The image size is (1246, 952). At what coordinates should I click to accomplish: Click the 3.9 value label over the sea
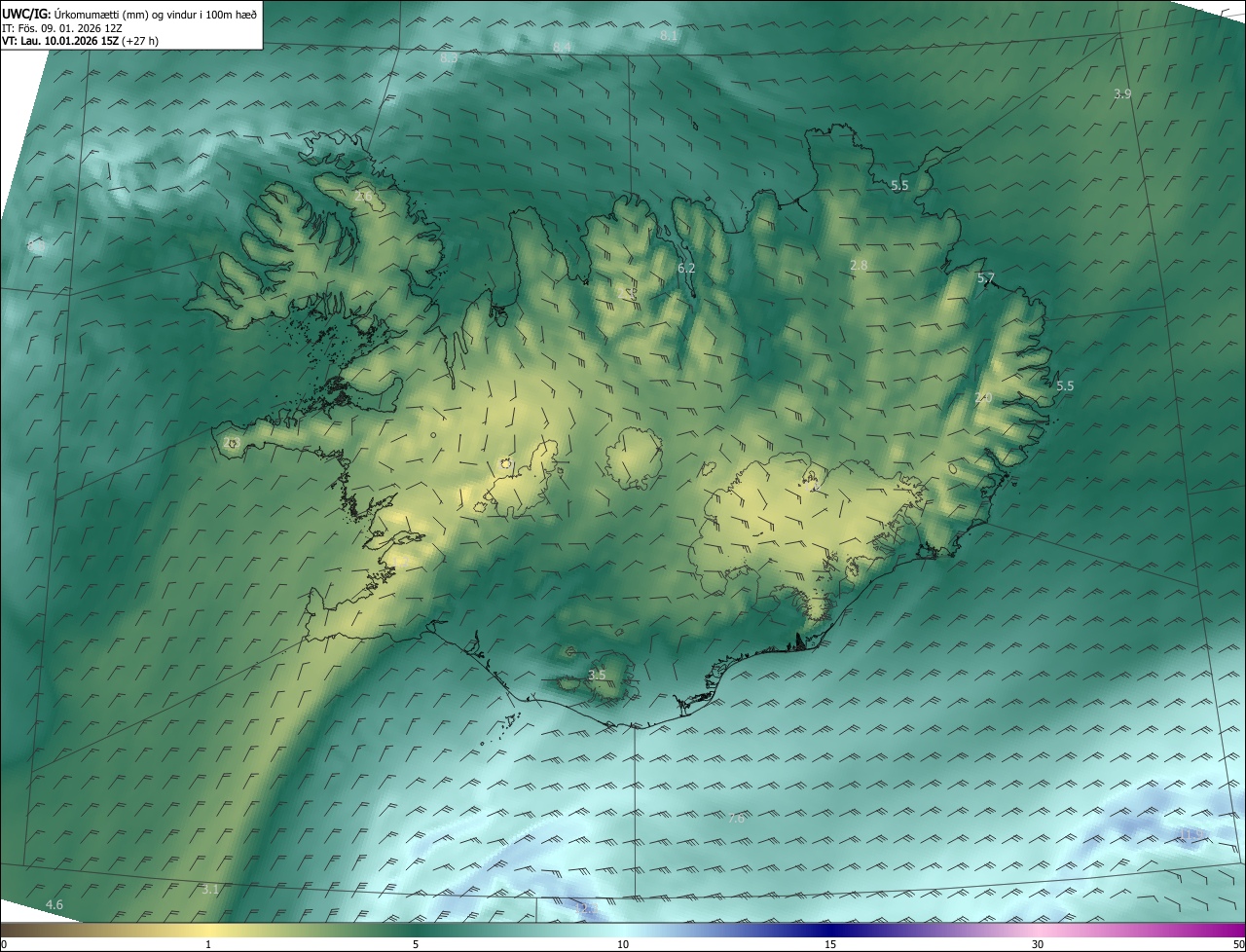[x=1122, y=93]
